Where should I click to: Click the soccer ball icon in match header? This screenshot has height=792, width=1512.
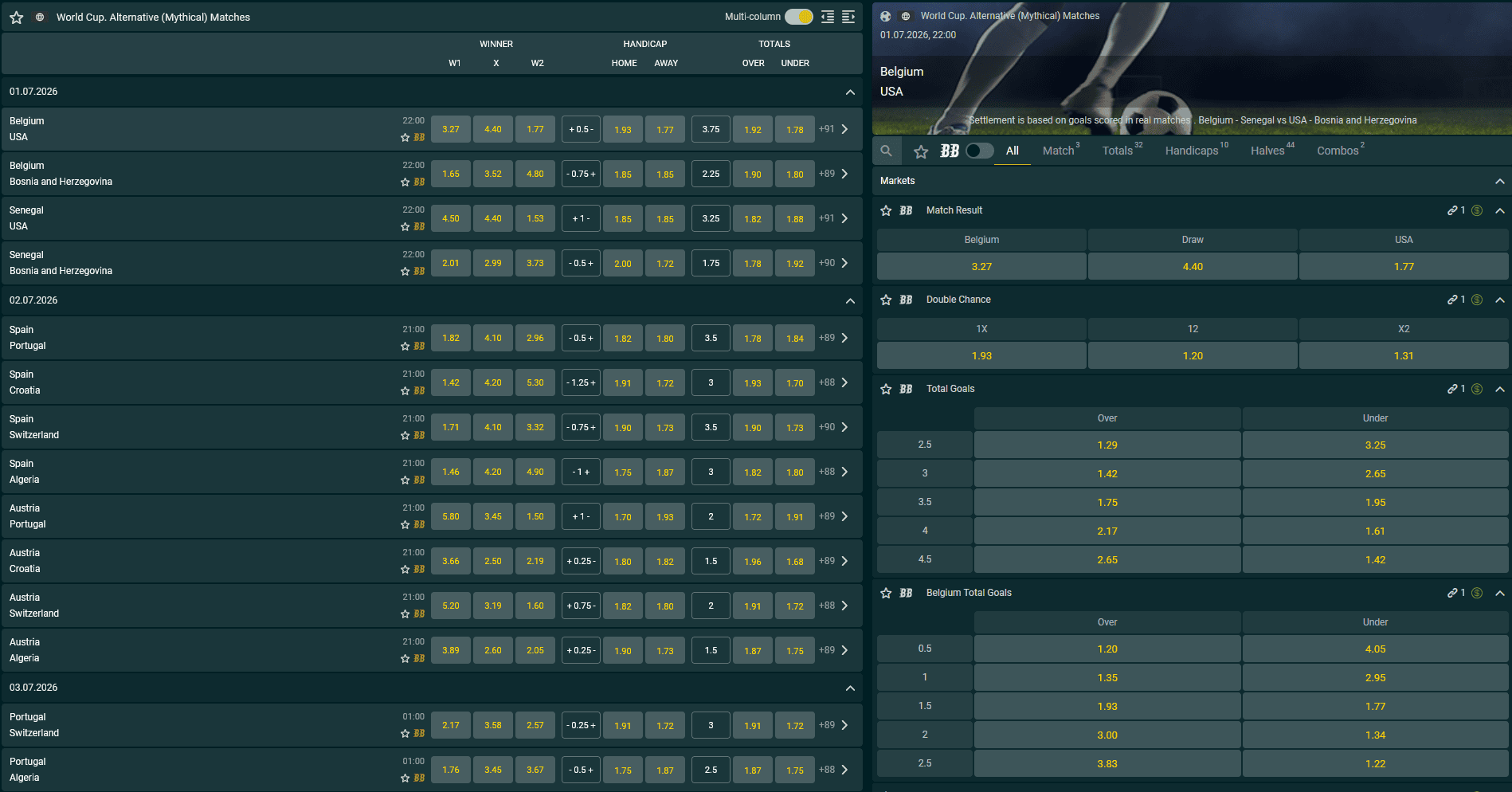885,16
